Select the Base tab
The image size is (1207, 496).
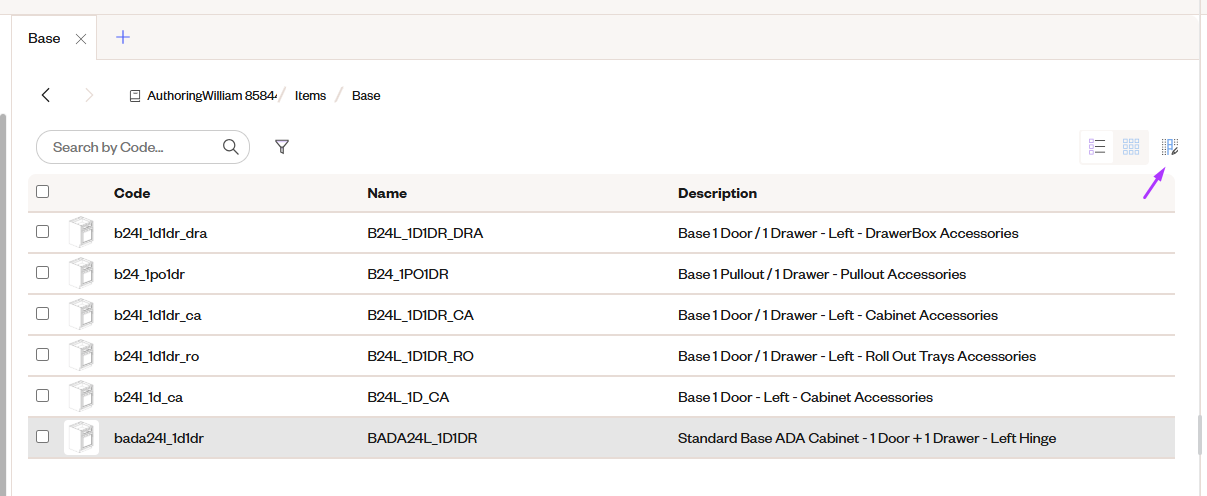[44, 38]
